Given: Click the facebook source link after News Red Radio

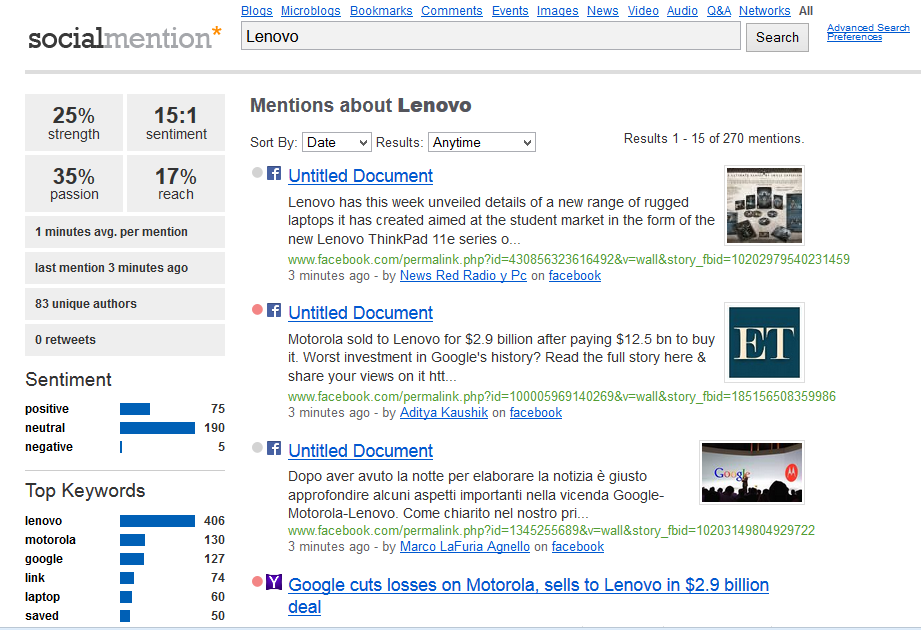Looking at the screenshot, I should click(574, 275).
